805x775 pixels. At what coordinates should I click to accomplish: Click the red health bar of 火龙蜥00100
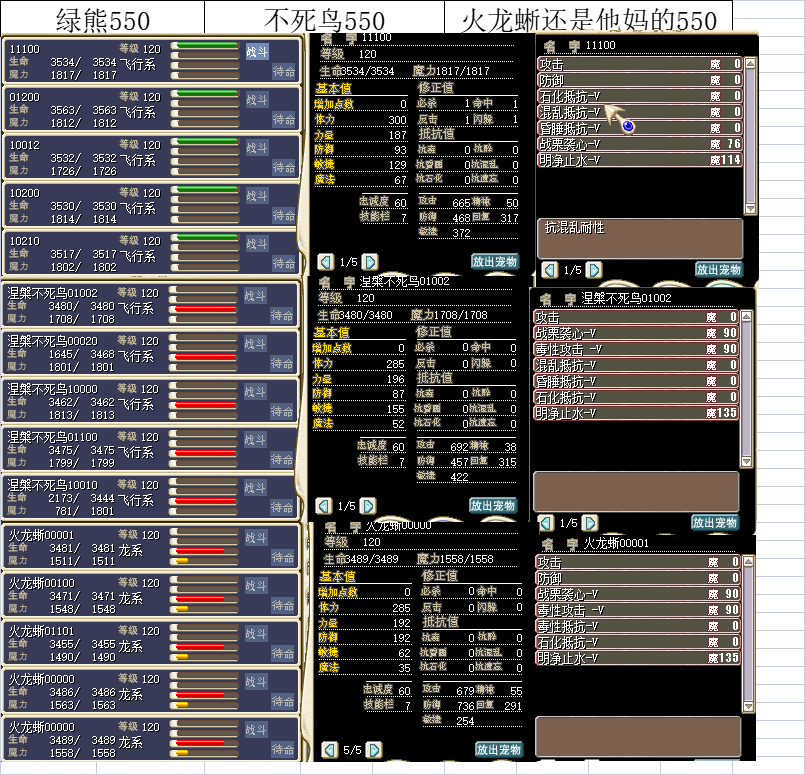(x=200, y=598)
